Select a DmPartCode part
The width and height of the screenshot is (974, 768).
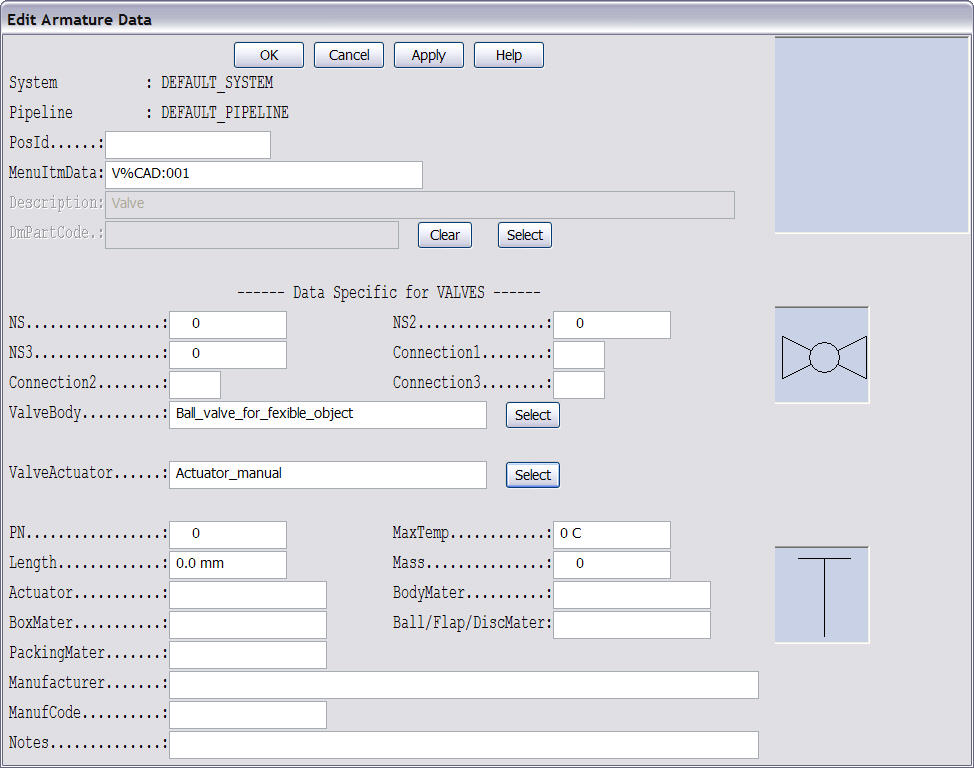click(x=524, y=235)
